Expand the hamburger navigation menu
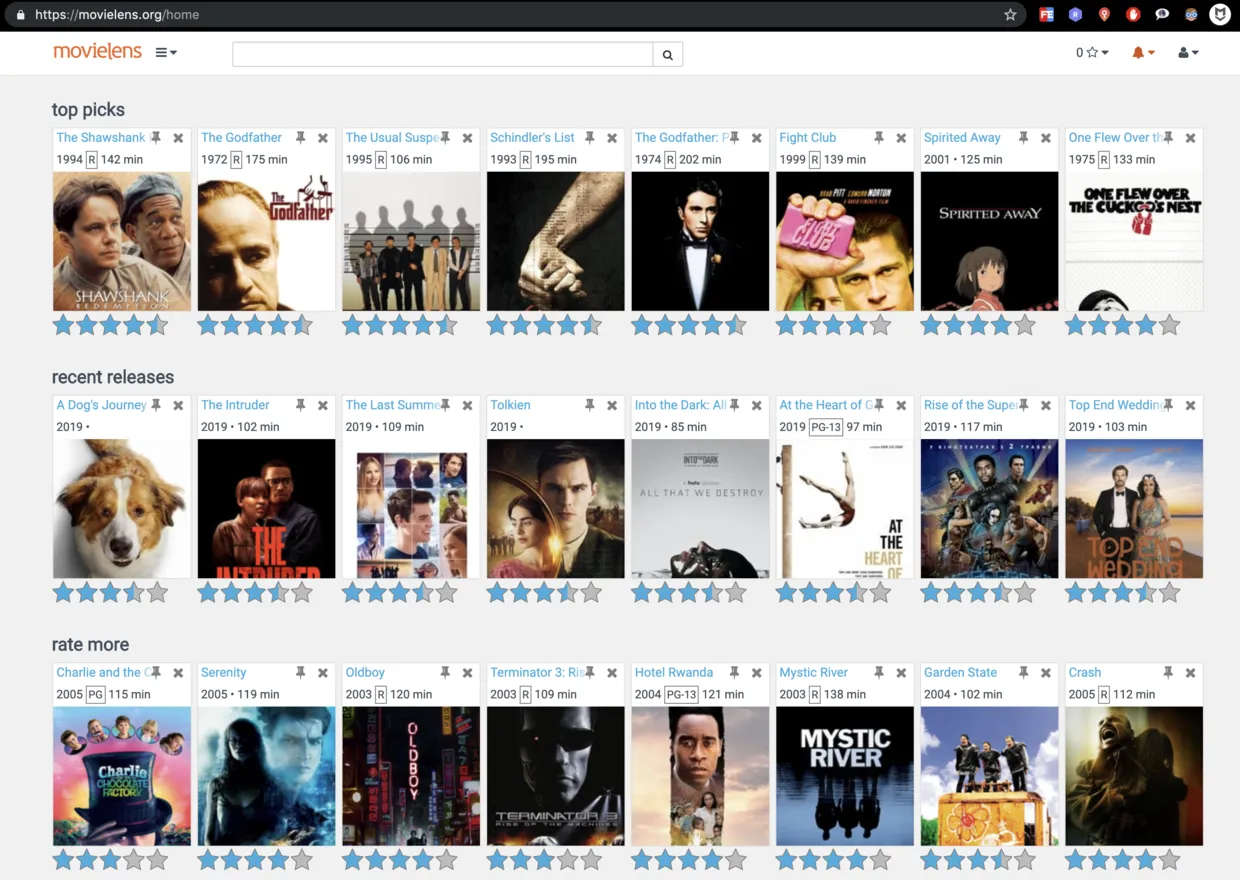The width and height of the screenshot is (1240, 880). 166,52
